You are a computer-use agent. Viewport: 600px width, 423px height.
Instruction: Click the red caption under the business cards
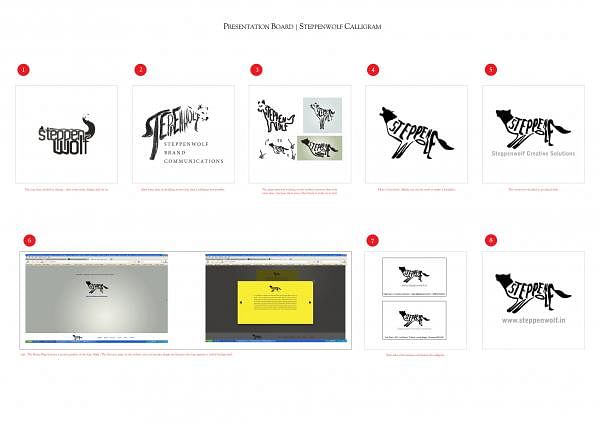click(416, 355)
